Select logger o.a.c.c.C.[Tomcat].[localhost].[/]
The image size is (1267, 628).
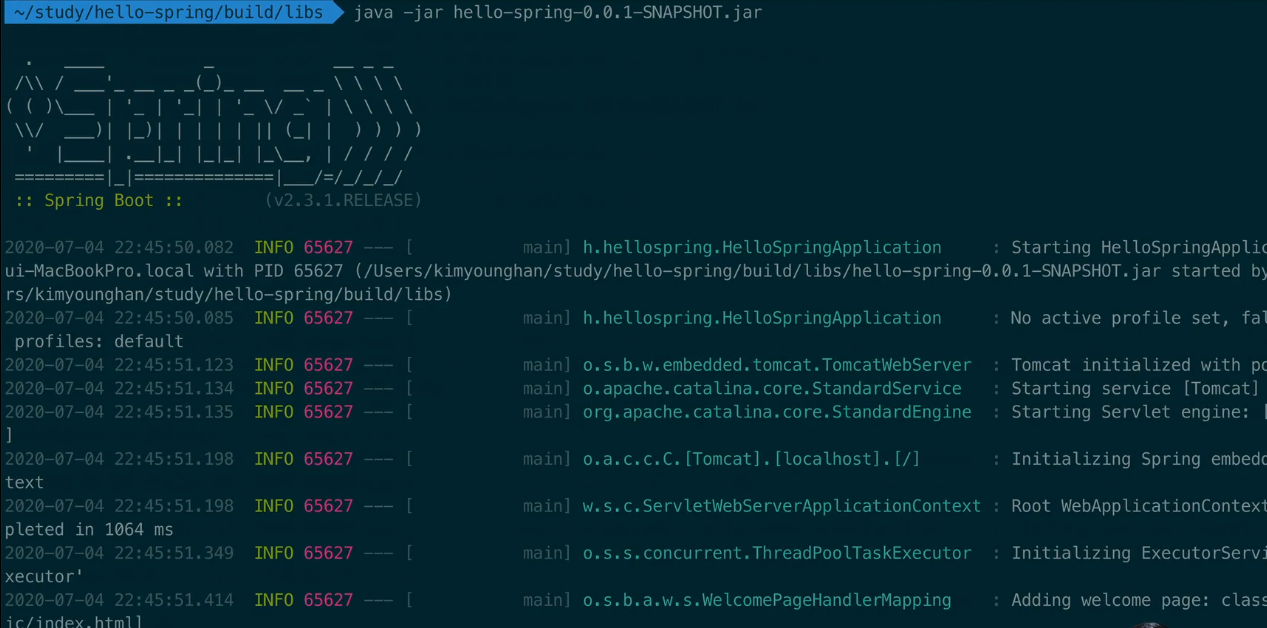pyautogui.click(x=752, y=459)
